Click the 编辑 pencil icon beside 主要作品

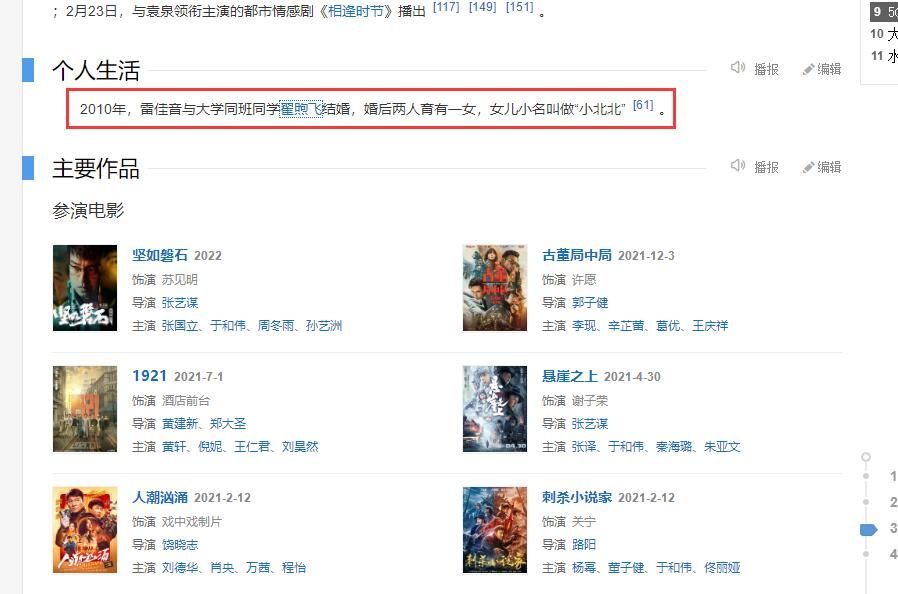click(x=808, y=167)
